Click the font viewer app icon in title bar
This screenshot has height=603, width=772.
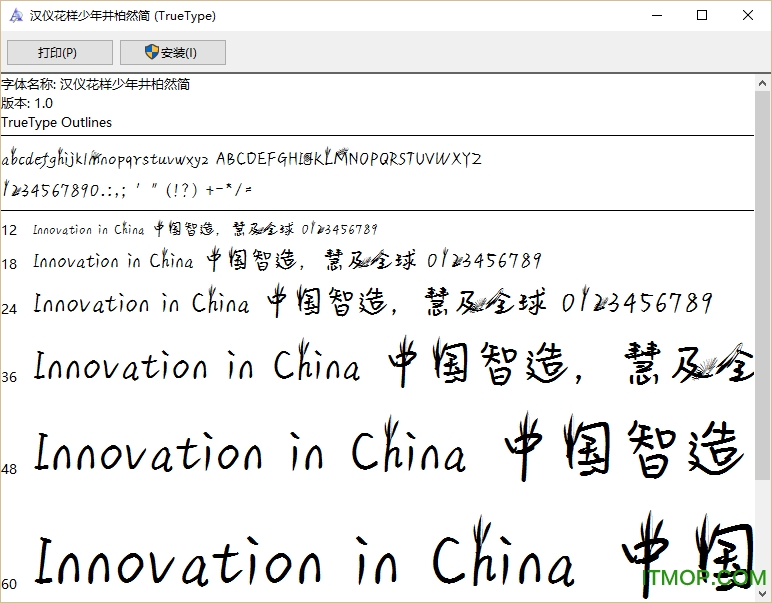(16, 16)
